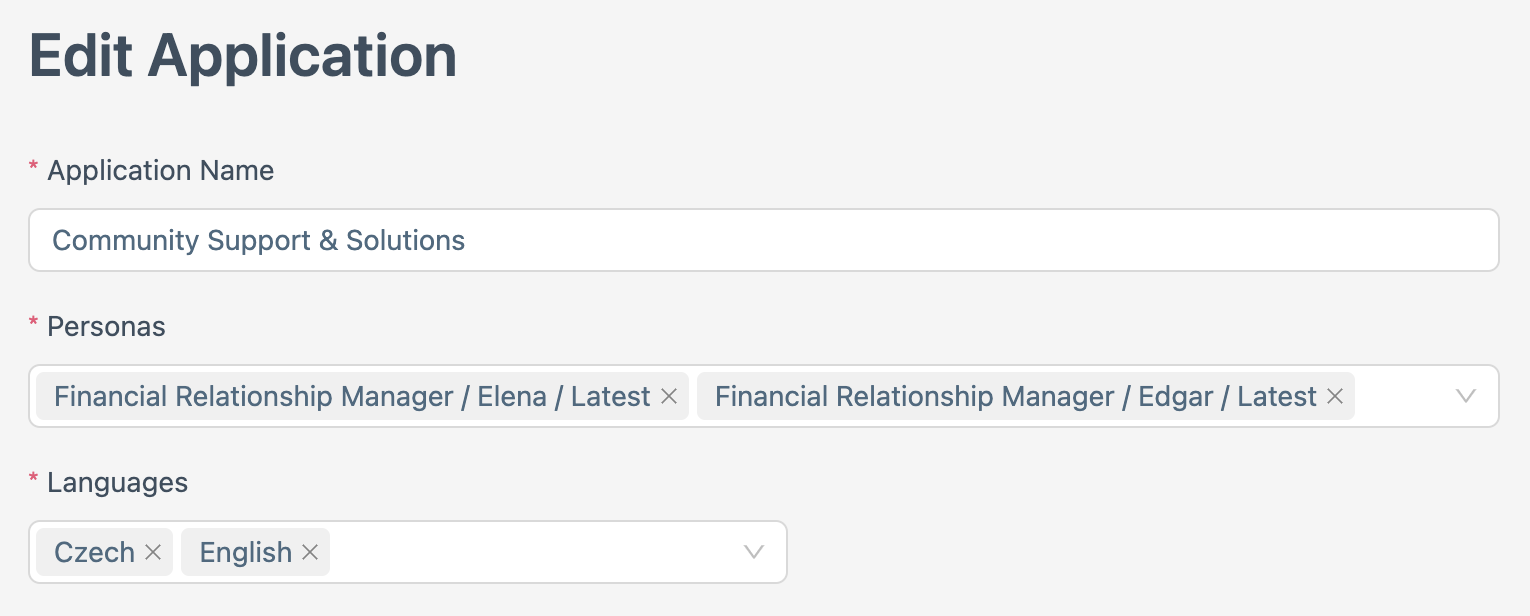
Task: Remove the Edgar persona tag
Action: pos(1334,397)
